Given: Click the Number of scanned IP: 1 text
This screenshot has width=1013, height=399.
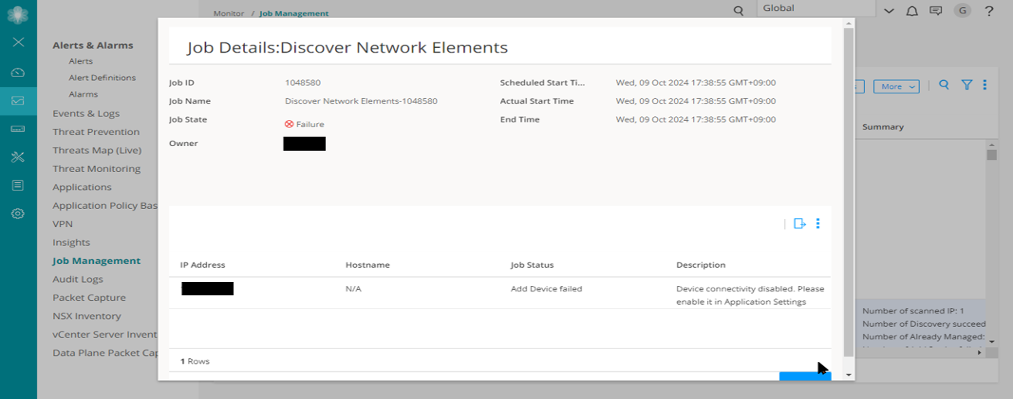Looking at the screenshot, I should 913,311.
